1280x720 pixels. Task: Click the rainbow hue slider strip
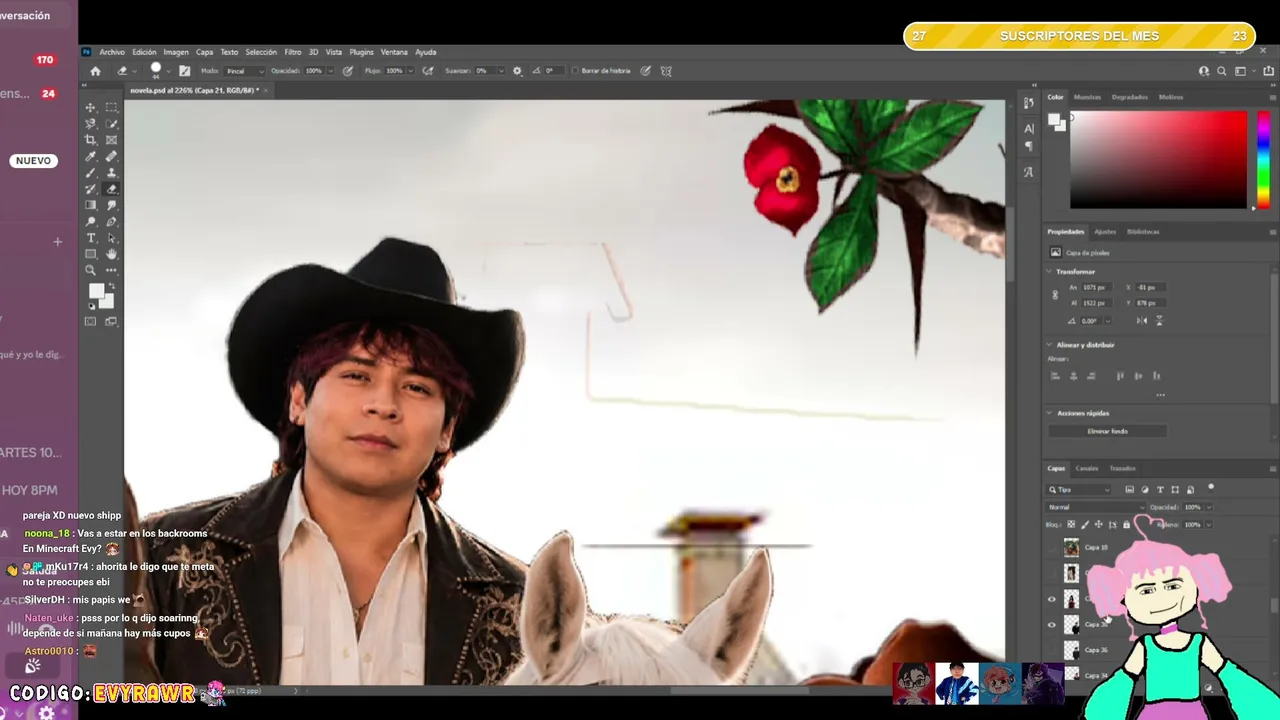coord(1263,159)
